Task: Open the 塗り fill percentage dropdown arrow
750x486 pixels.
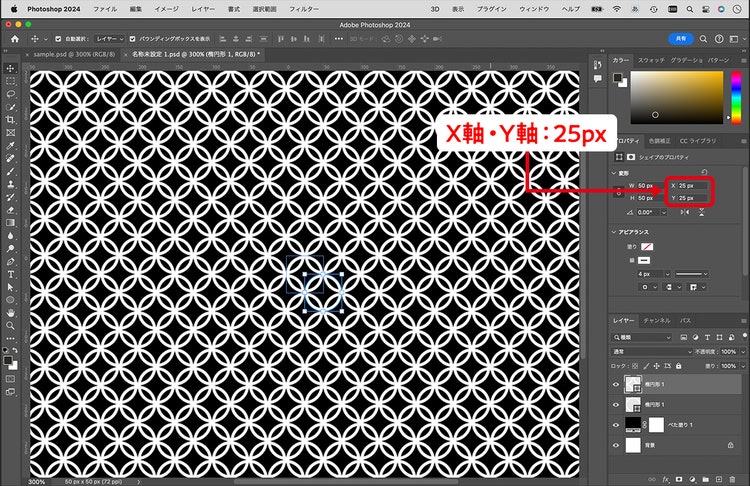Action: (742, 366)
